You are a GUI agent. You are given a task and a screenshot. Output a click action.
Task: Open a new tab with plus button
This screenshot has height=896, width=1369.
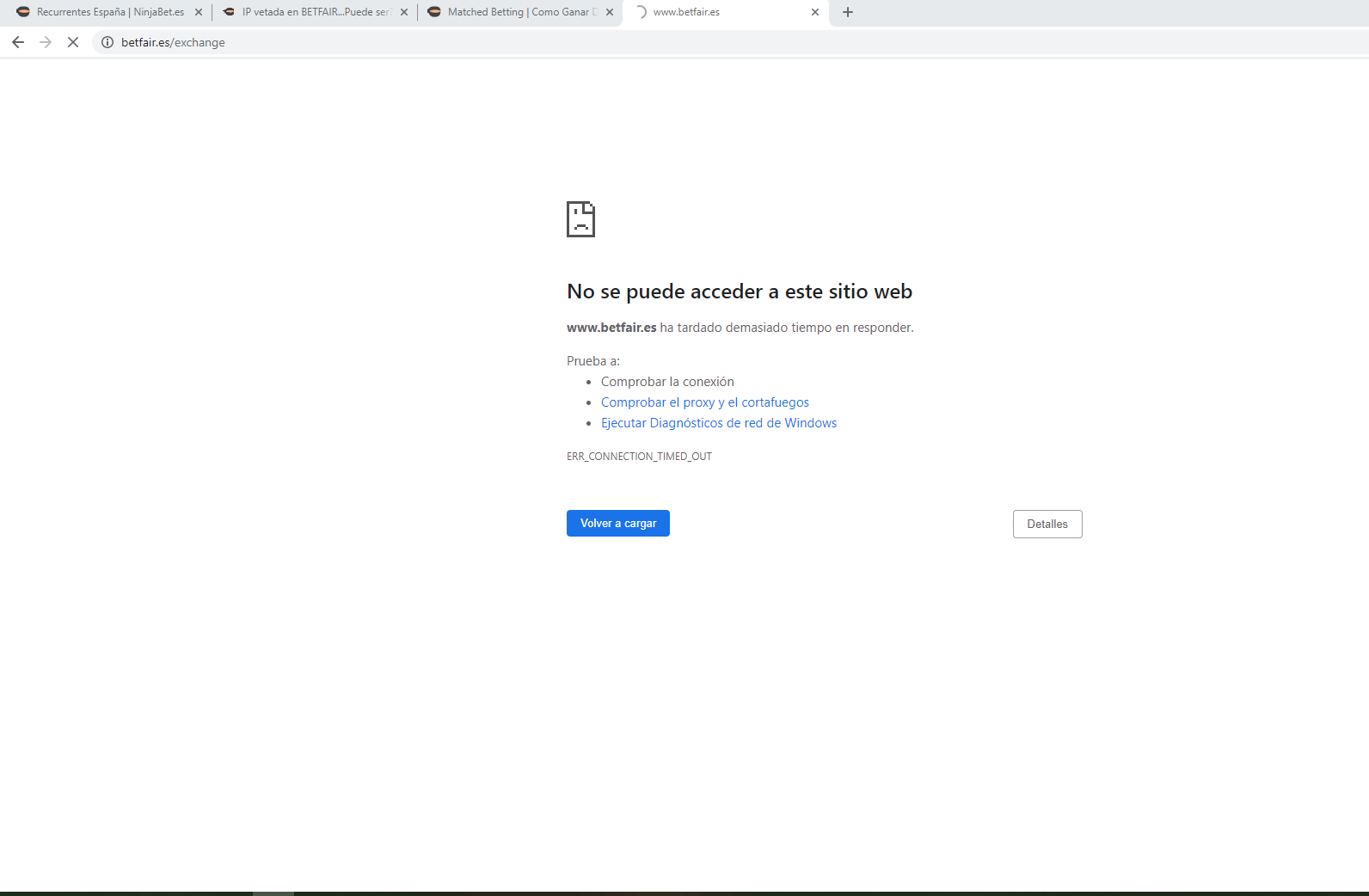pos(848,12)
